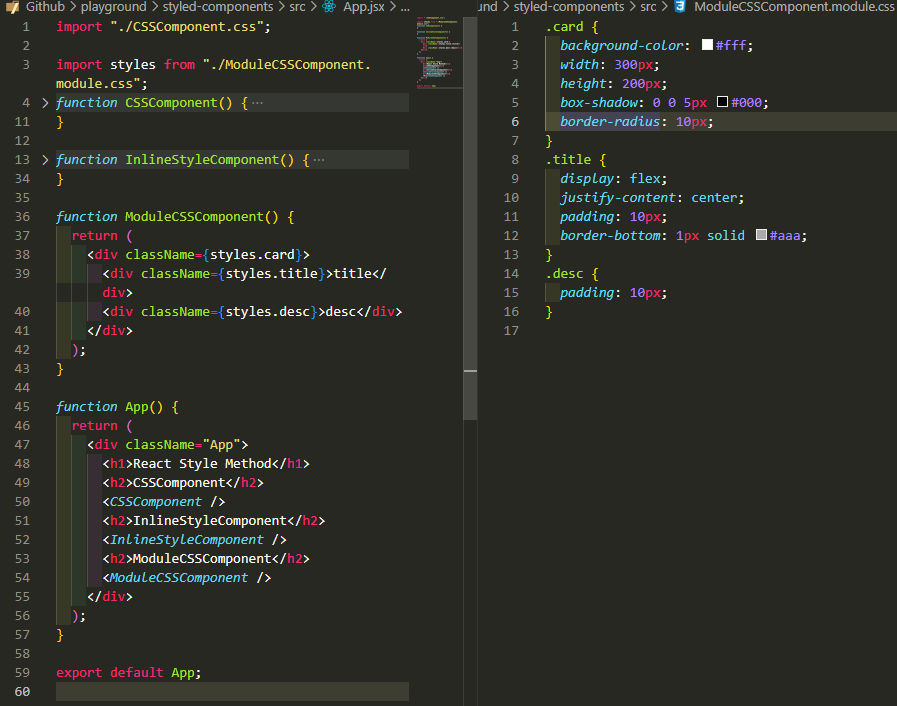Click the background-color property name
The height and width of the screenshot is (706, 897).
pyautogui.click(x=622, y=46)
